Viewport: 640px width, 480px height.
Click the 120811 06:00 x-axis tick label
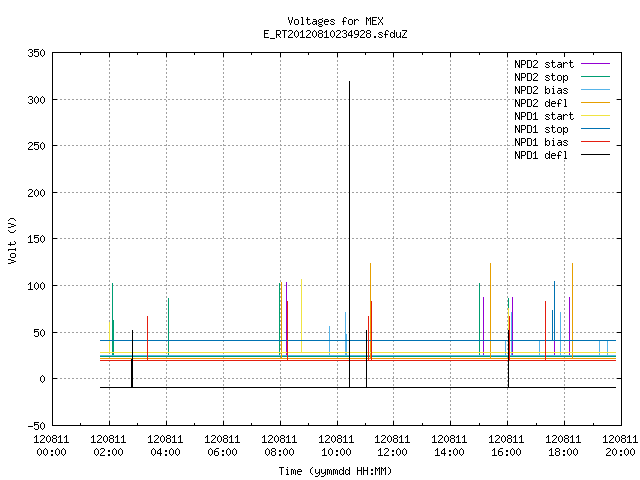(x=222, y=446)
